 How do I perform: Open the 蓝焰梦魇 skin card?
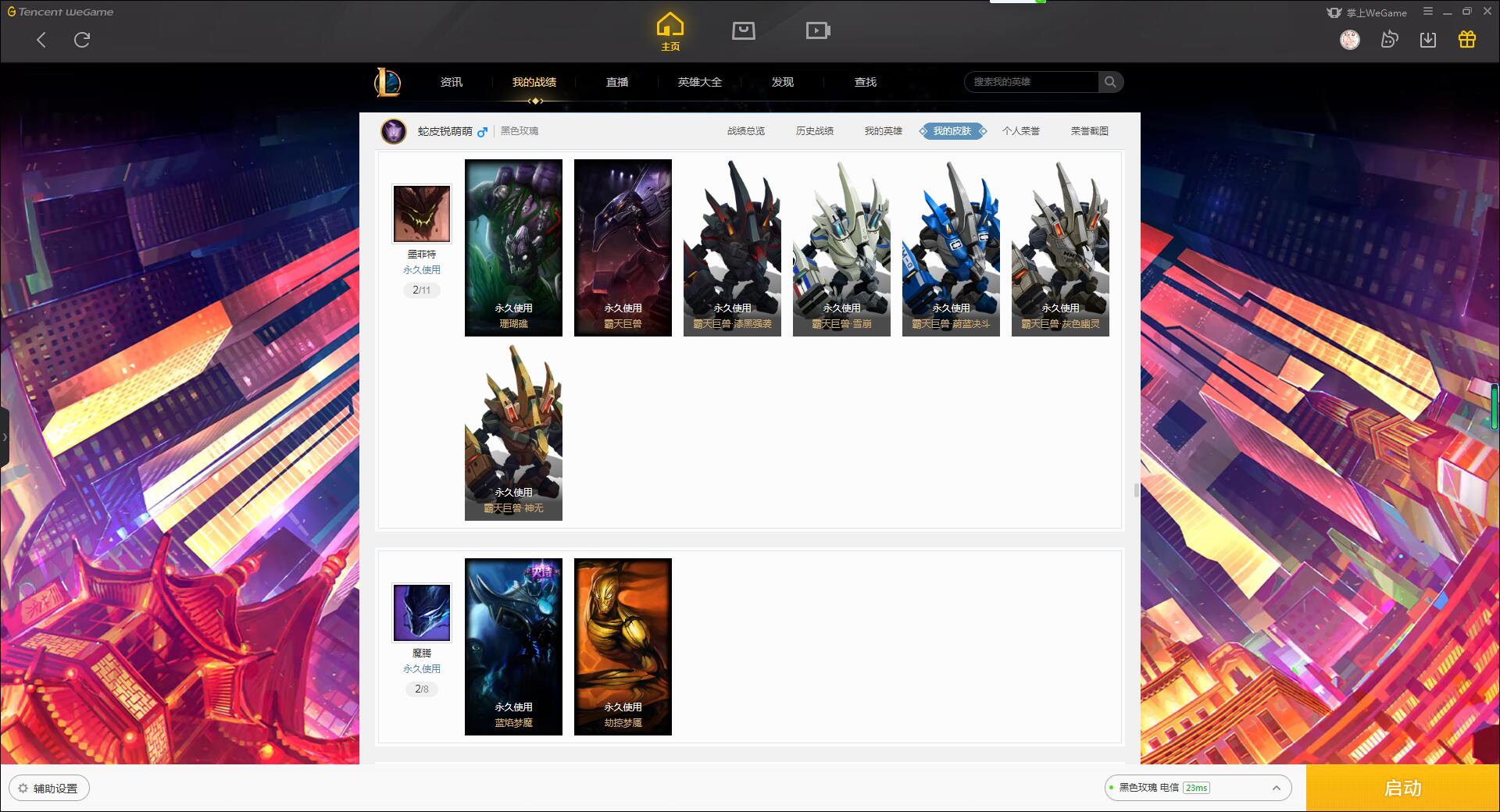coord(513,646)
